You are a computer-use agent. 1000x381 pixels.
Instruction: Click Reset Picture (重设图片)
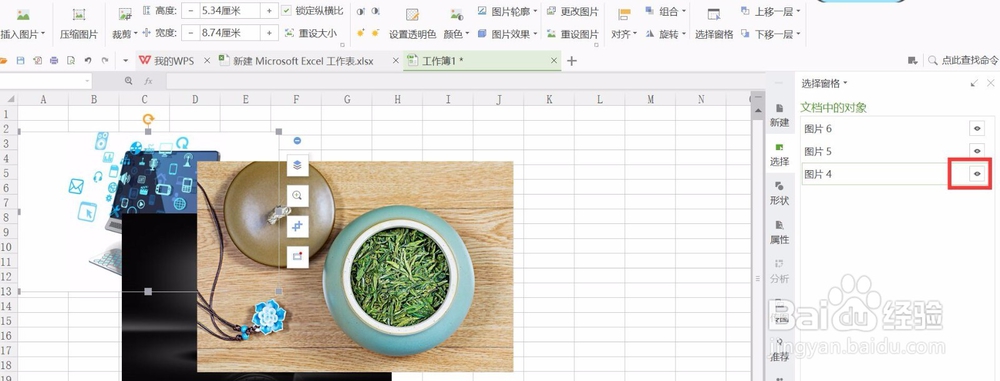click(573, 33)
